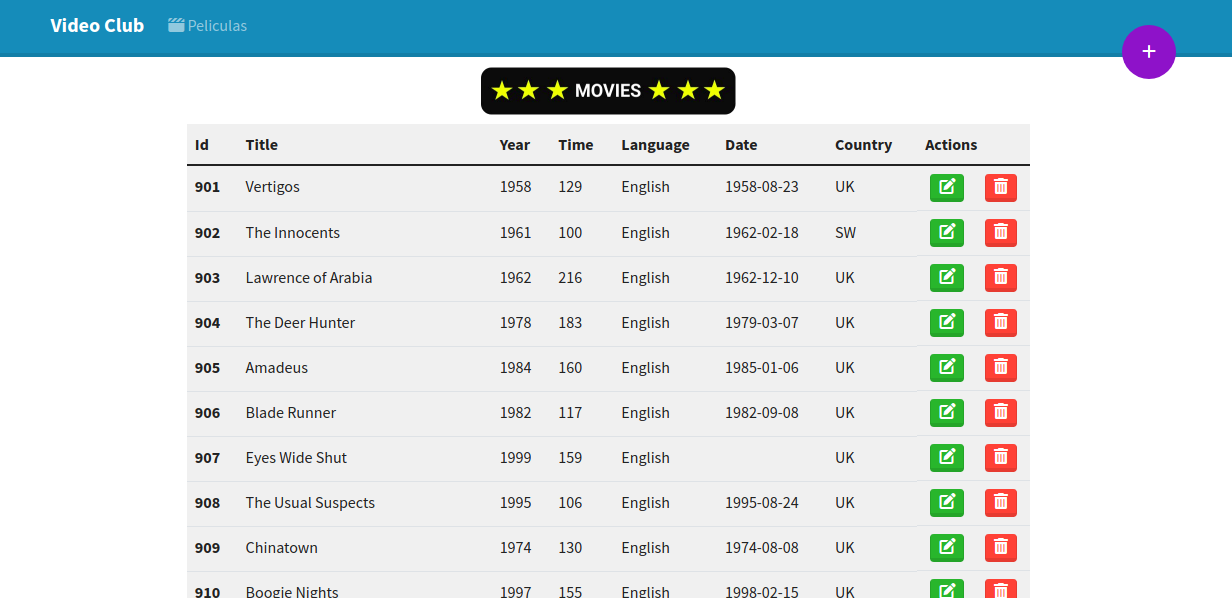This screenshot has height=598, width=1232.
Task: Click date 1958-08-23
Action: (x=762, y=187)
